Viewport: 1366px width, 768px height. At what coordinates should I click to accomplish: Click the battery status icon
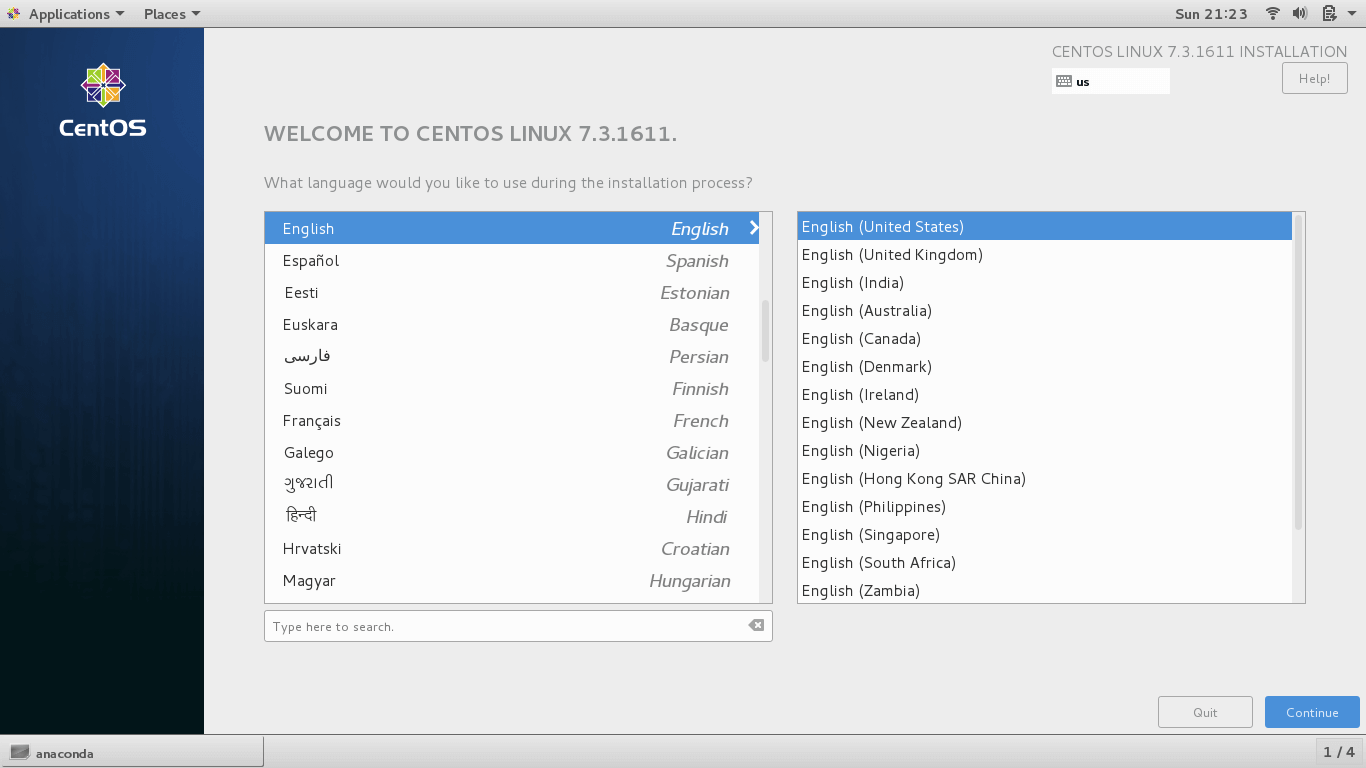pos(1329,14)
